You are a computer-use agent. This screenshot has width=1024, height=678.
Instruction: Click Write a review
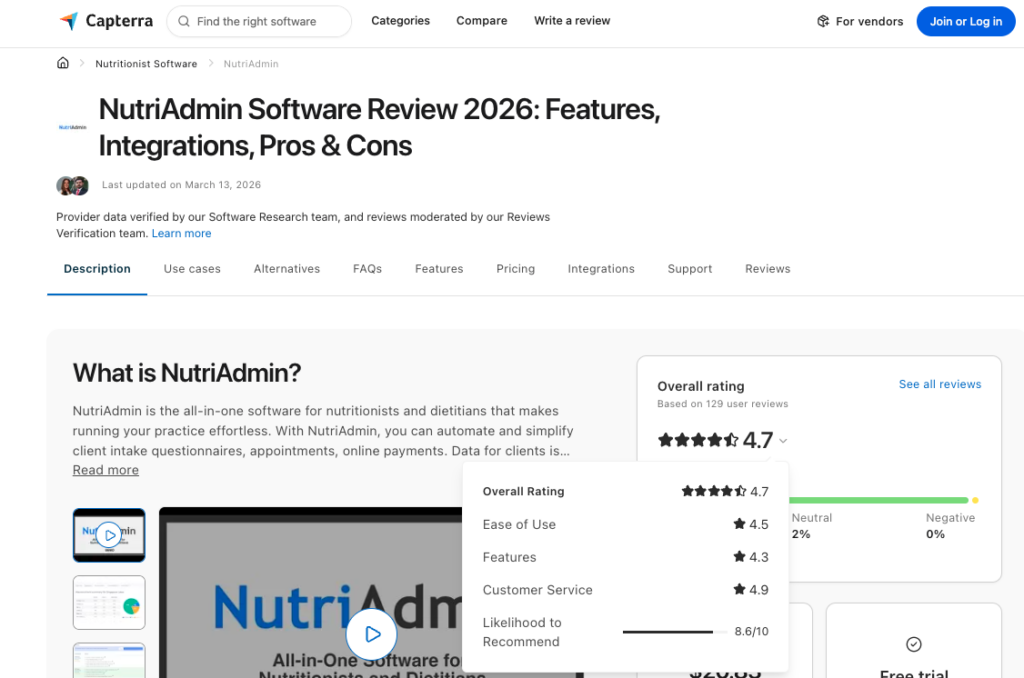pyautogui.click(x=572, y=21)
